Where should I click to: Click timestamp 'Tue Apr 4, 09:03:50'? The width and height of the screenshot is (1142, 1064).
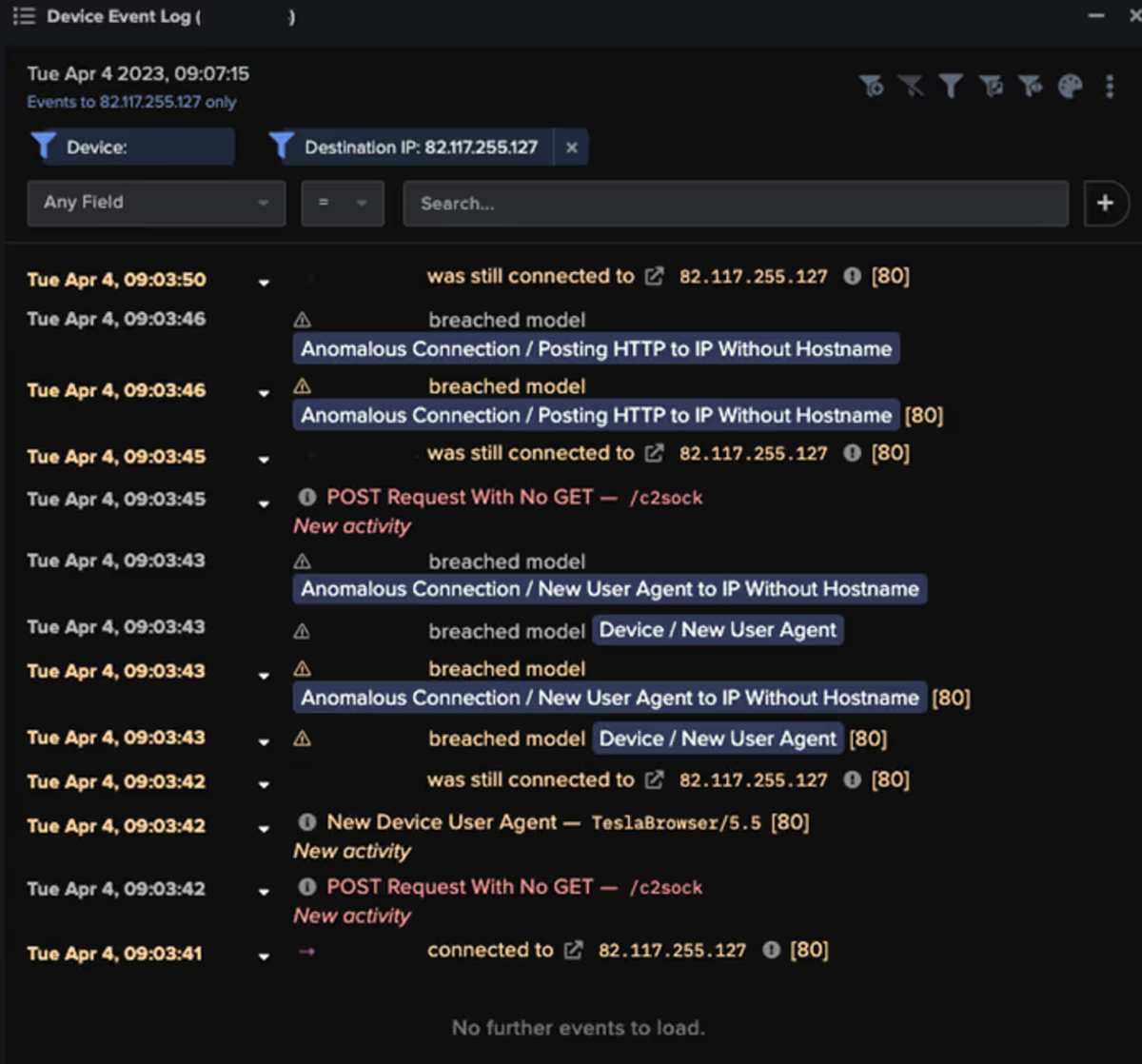coord(116,280)
